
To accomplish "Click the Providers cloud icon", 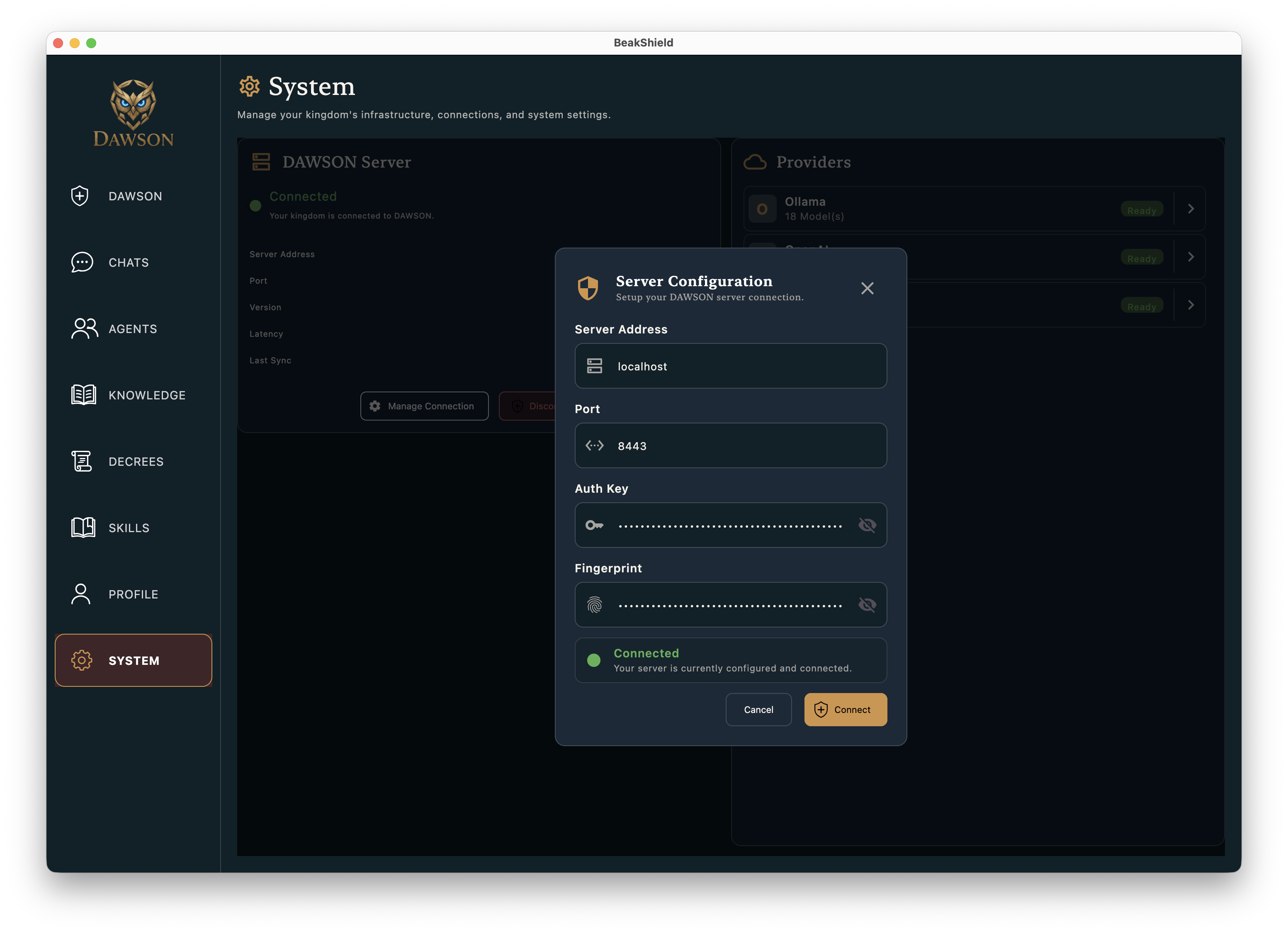I will coord(755,162).
